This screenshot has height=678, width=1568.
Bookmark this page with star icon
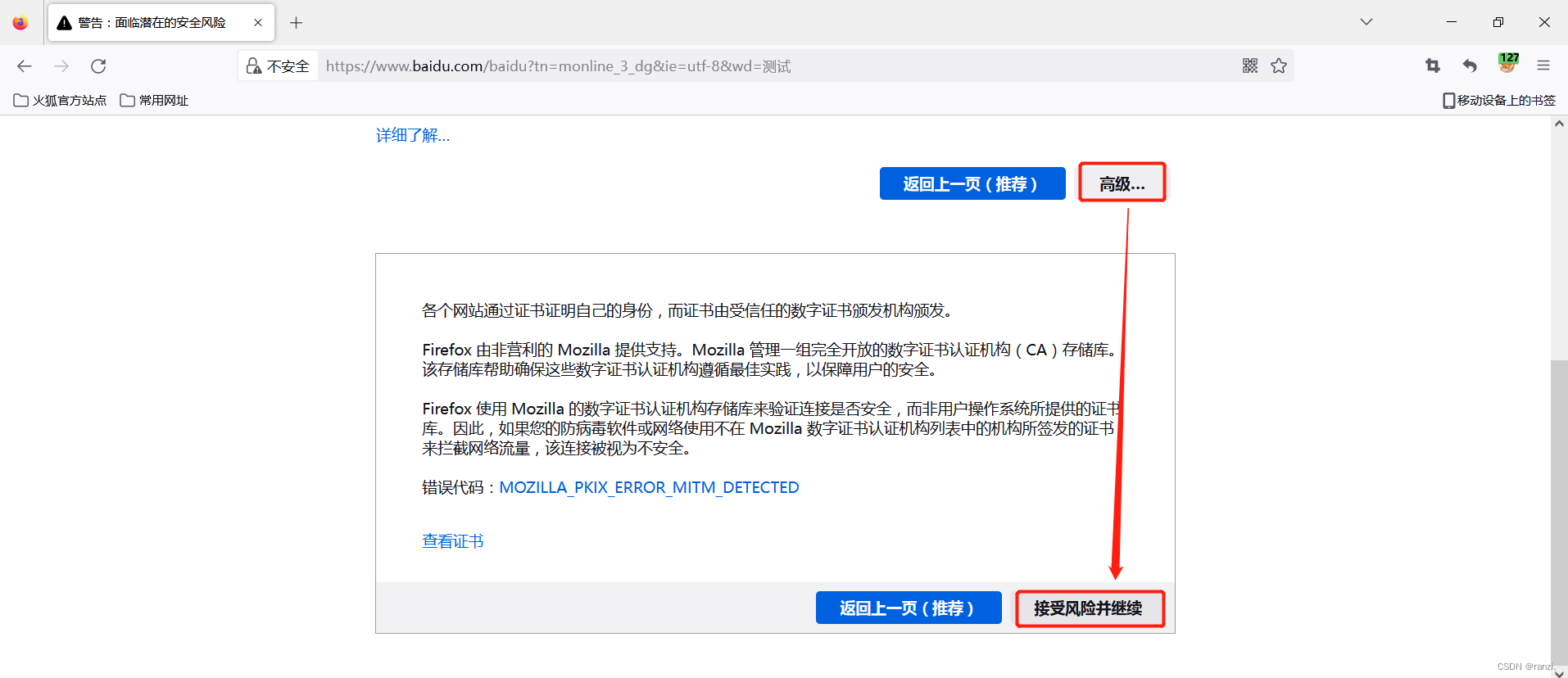pos(1279,66)
